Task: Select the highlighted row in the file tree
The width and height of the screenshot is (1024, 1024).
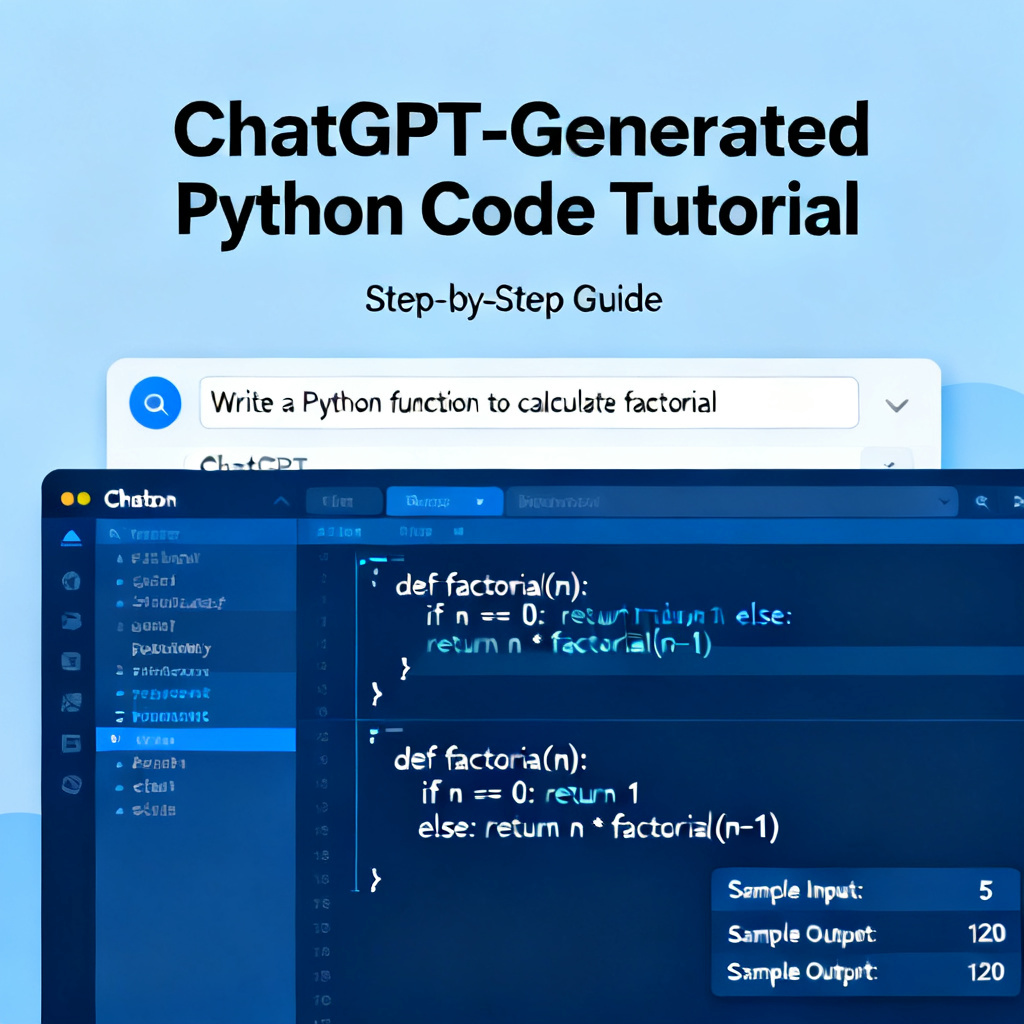Action: click(x=195, y=739)
